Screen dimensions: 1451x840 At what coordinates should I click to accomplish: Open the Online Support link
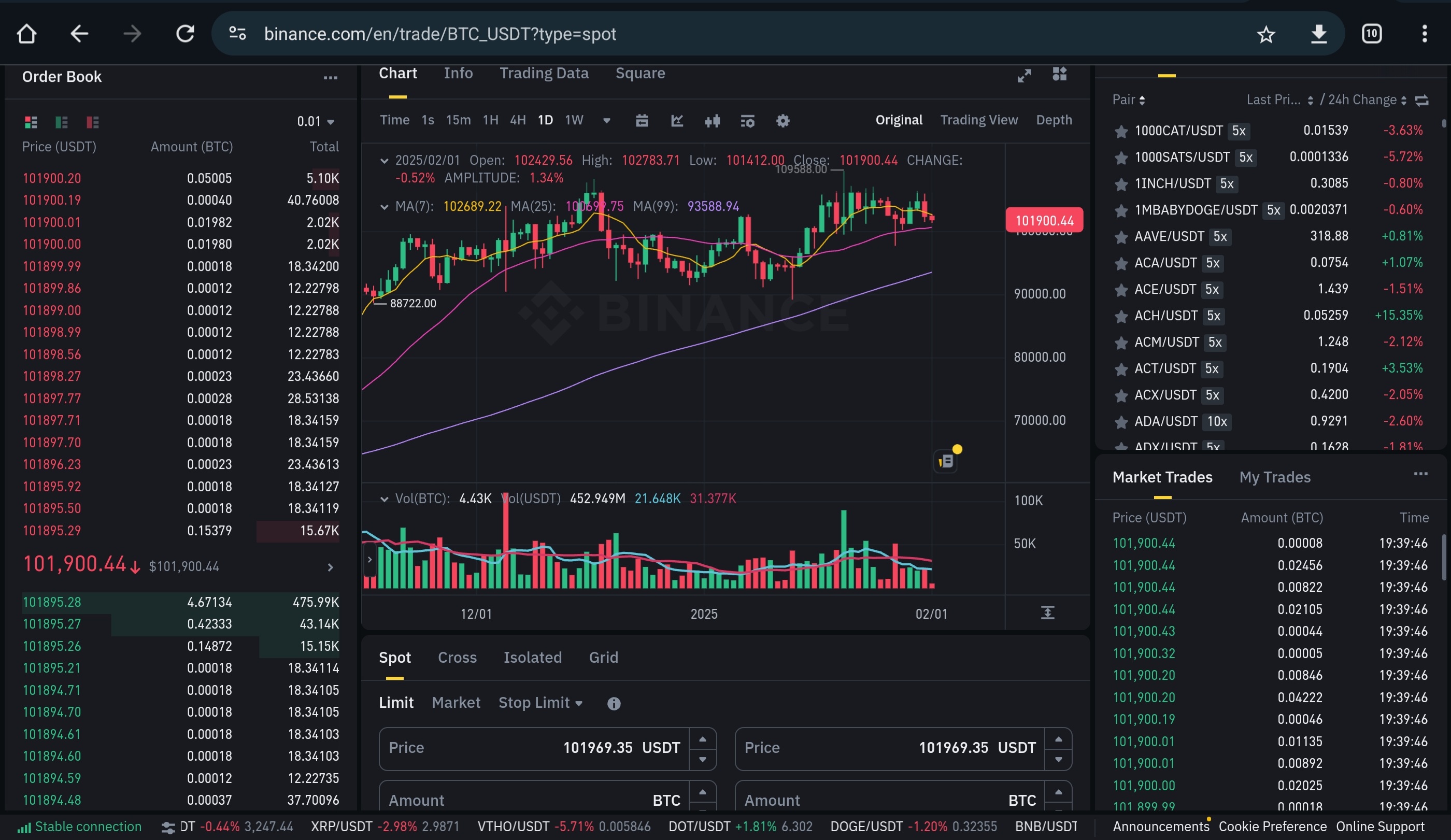pyautogui.click(x=1379, y=827)
